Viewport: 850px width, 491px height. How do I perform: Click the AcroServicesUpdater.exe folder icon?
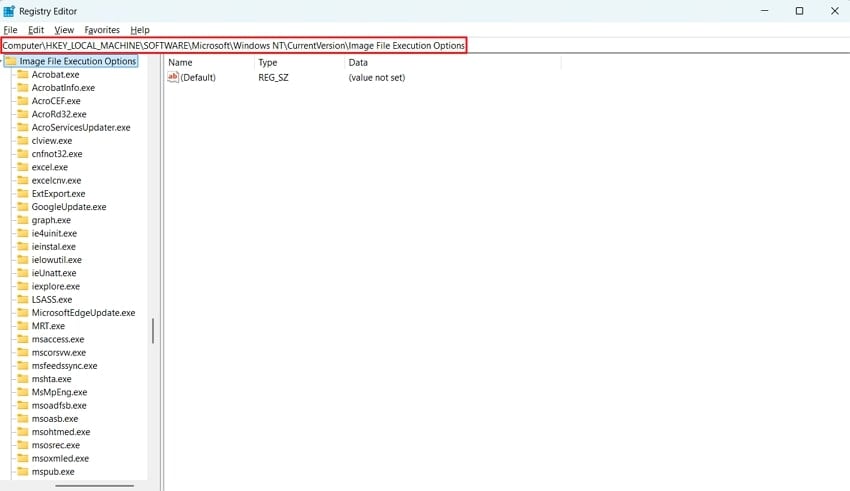click(23, 127)
